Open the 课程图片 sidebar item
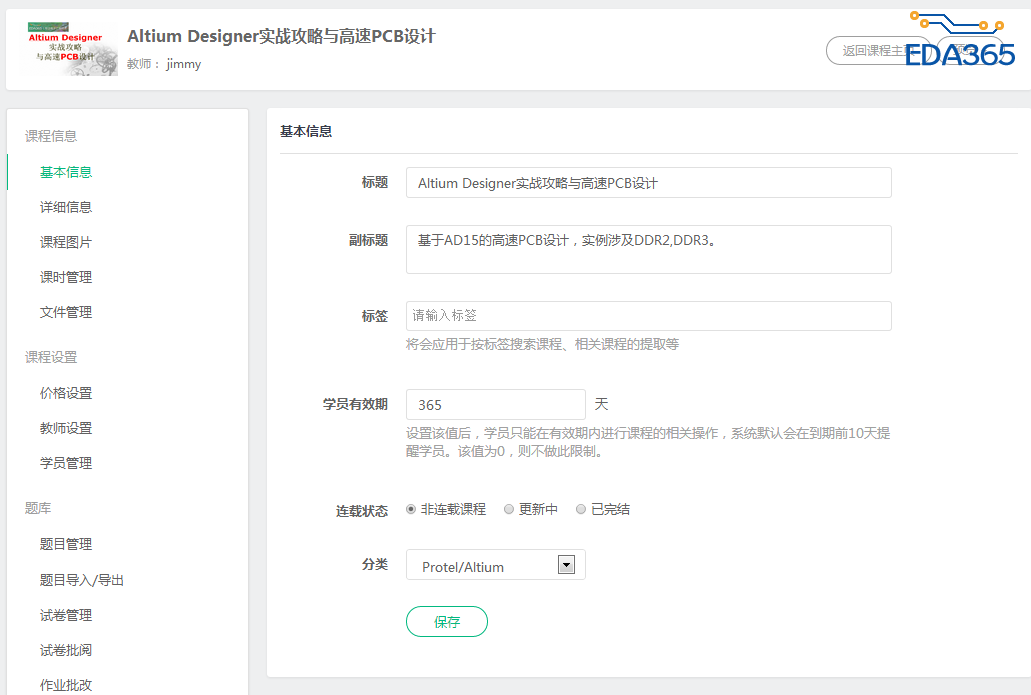 click(66, 242)
